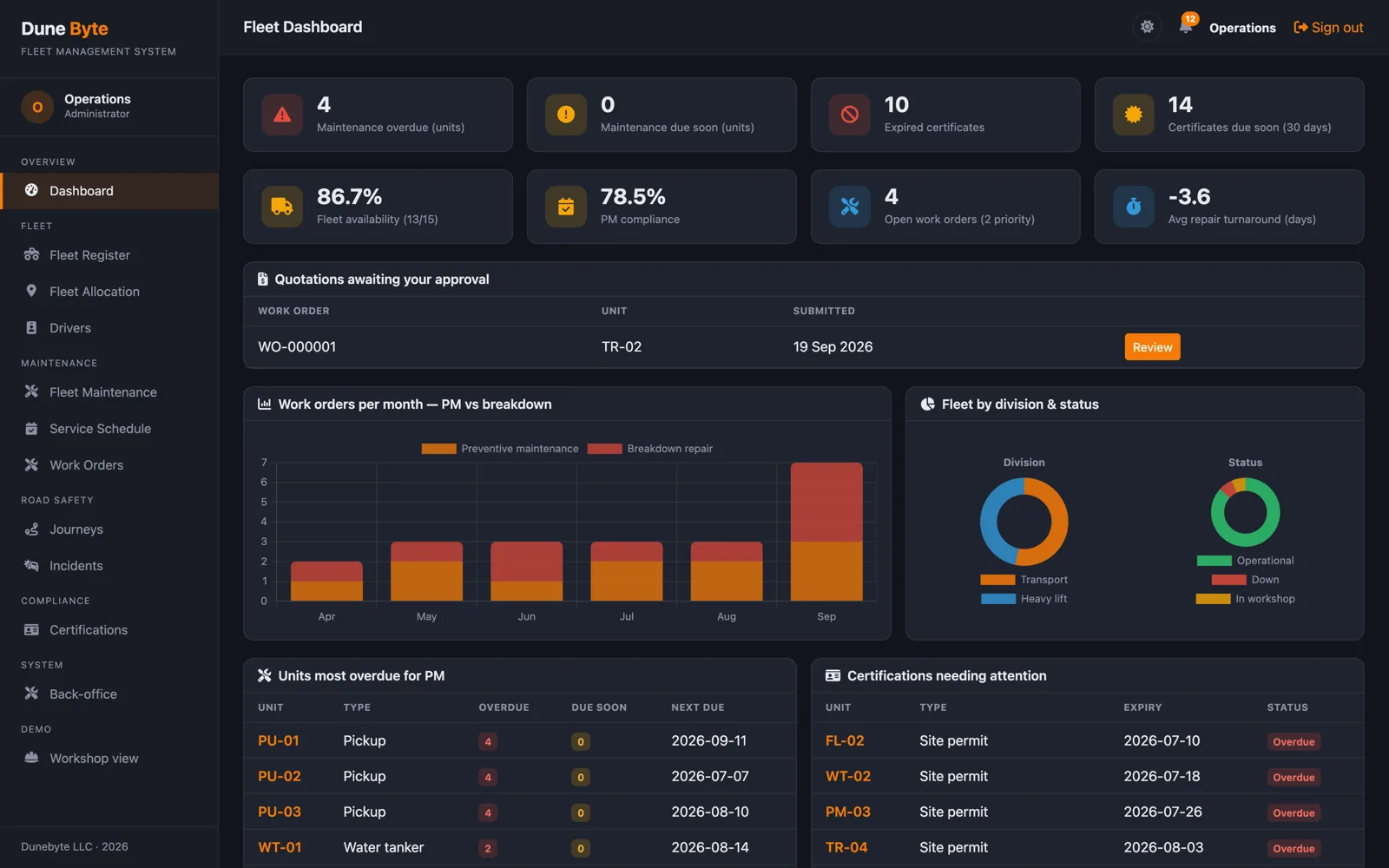Select Drivers in the sidebar
The height and width of the screenshot is (868, 1389).
point(109,328)
